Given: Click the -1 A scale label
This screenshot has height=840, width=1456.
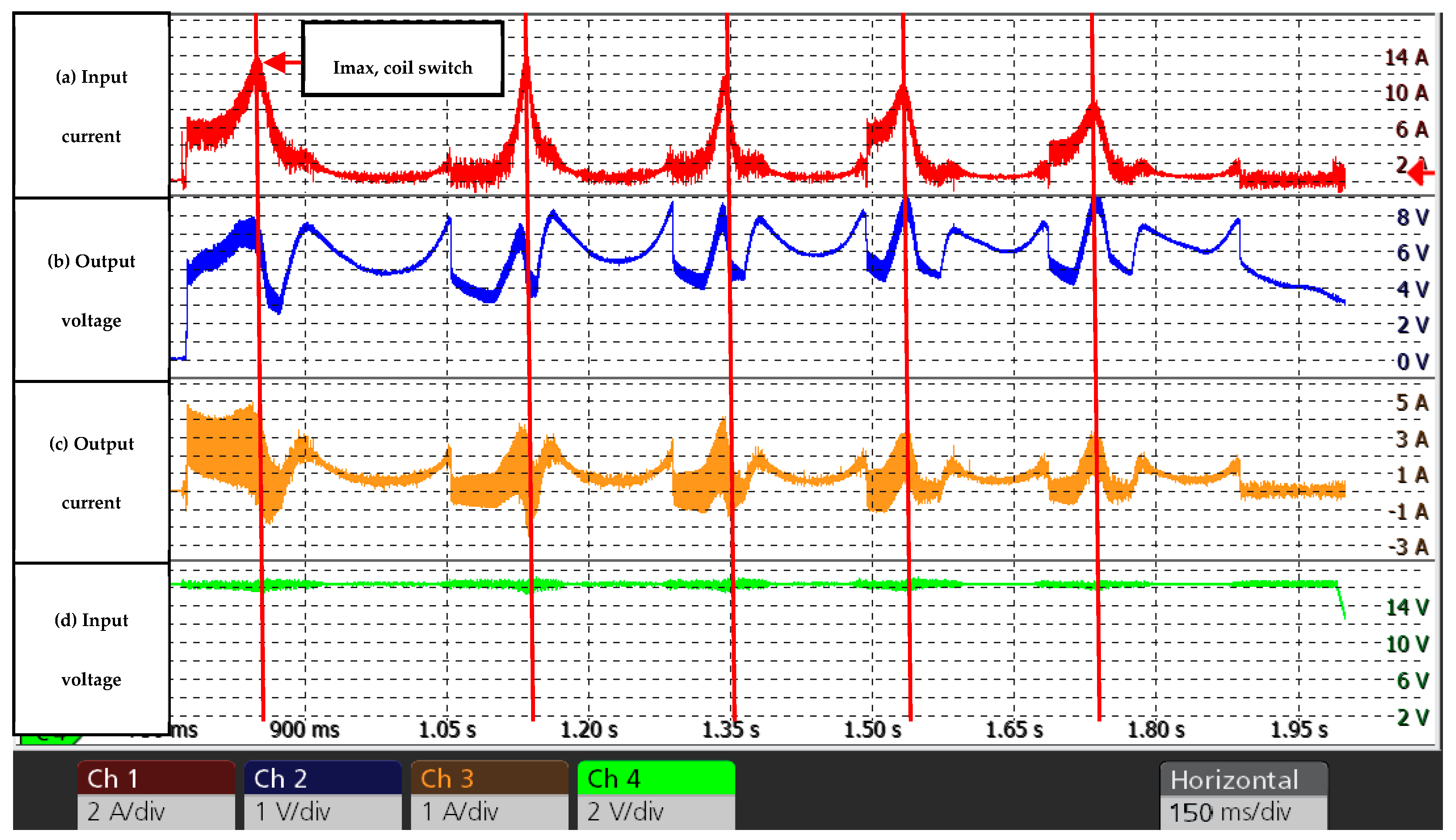Looking at the screenshot, I should (1409, 512).
